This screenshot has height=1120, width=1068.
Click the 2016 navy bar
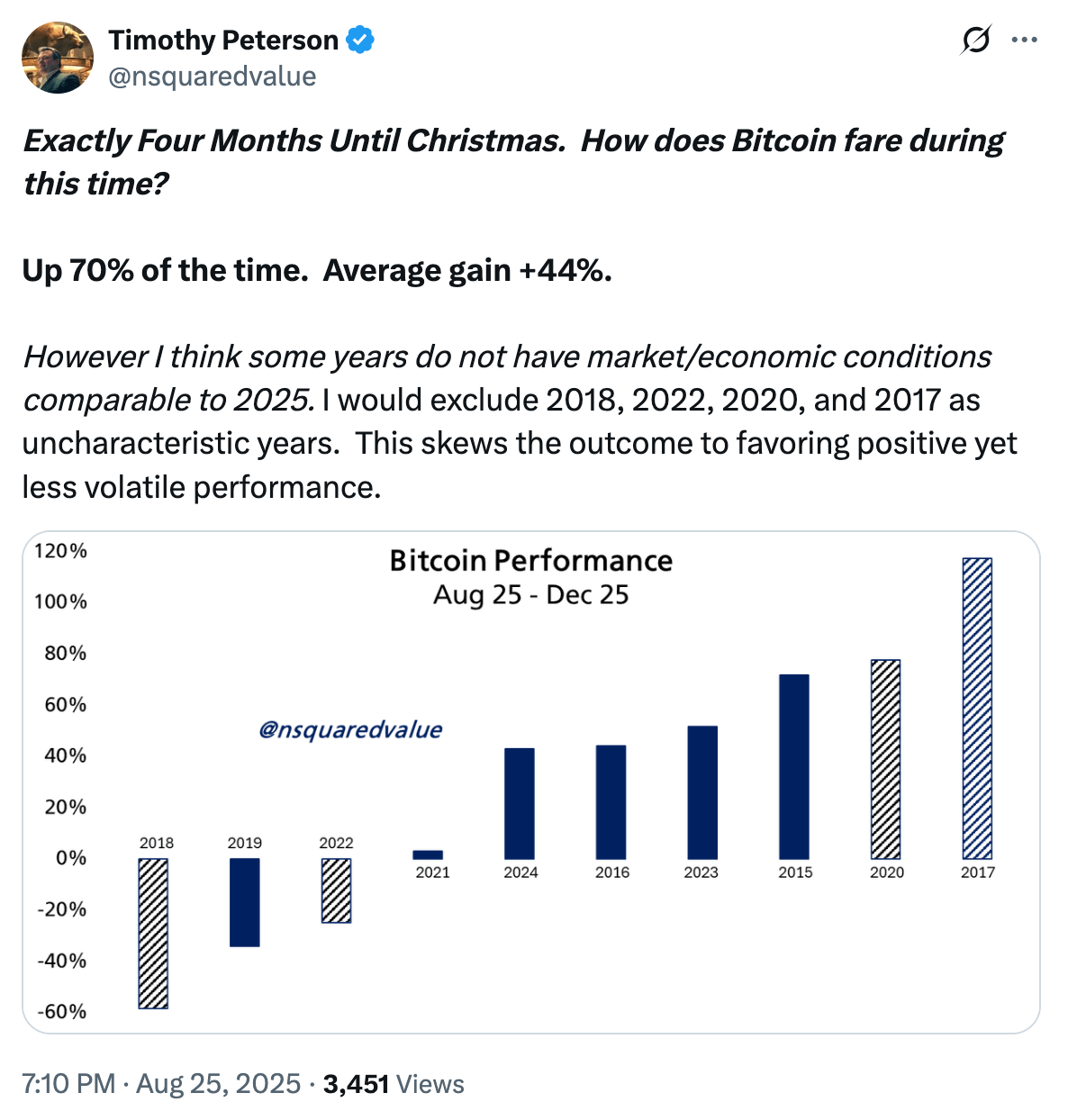click(611, 801)
